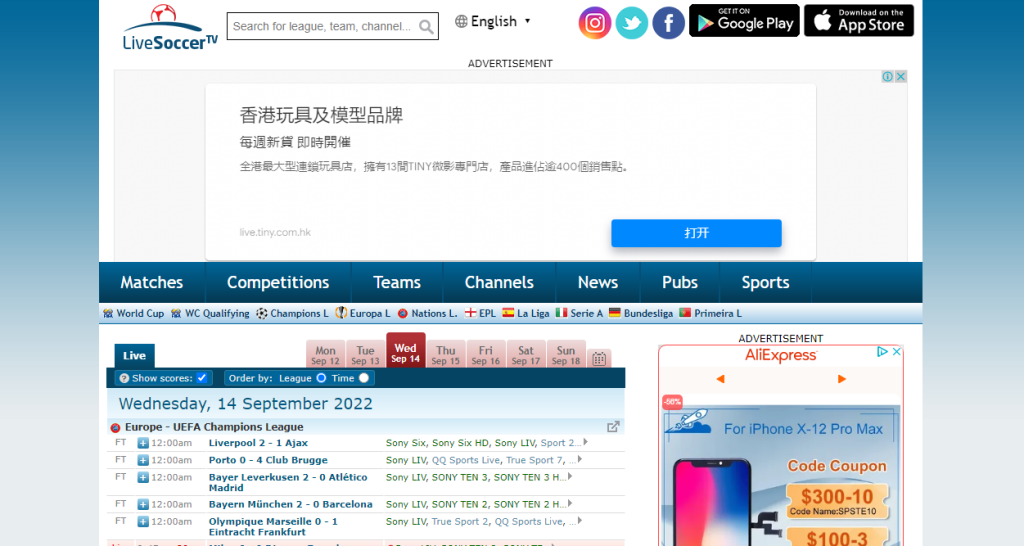
Task: Open the News menu
Action: [598, 282]
